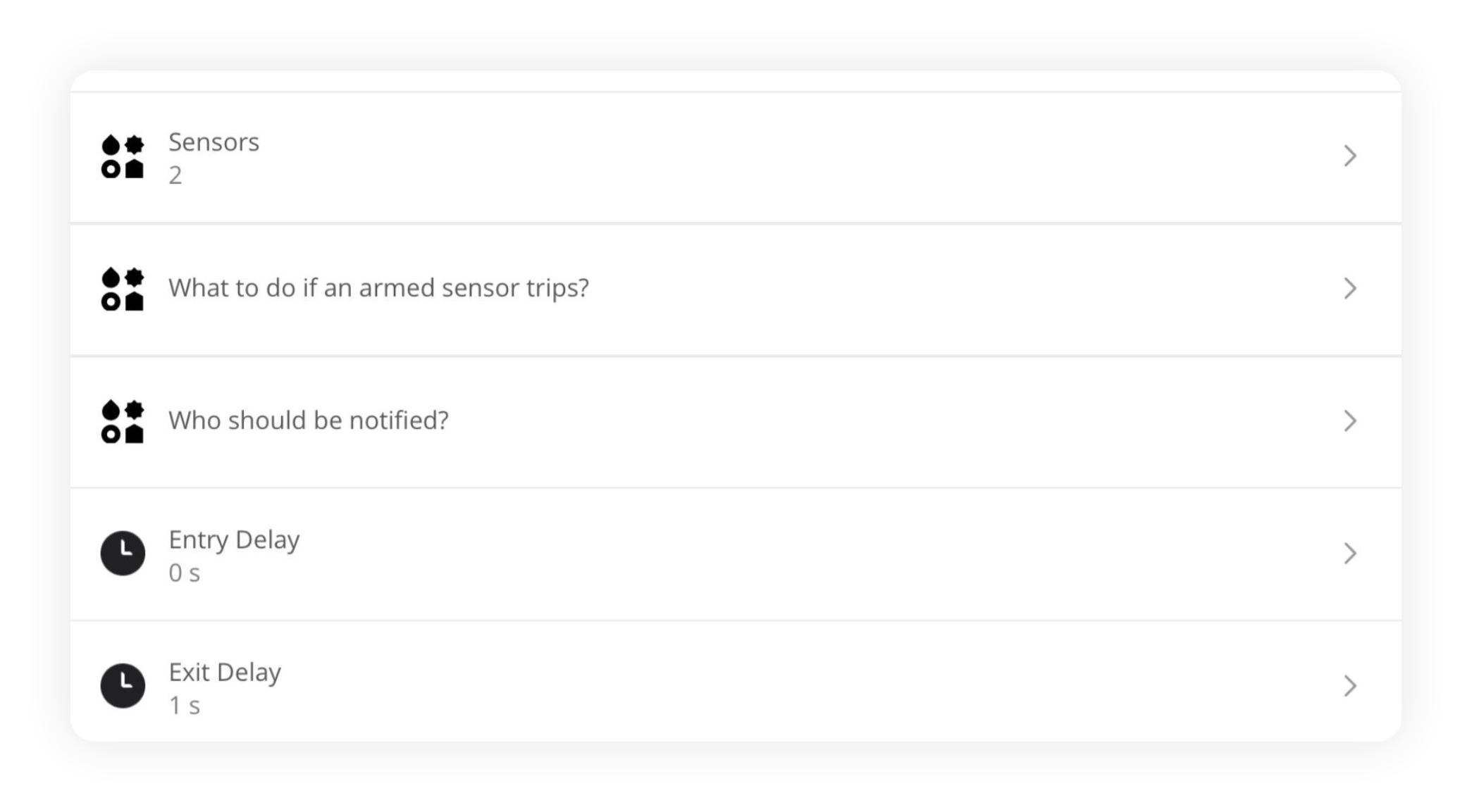The width and height of the screenshot is (1472, 812).
Task: Open Exit Delay settings via its chevron
Action: [1350, 686]
